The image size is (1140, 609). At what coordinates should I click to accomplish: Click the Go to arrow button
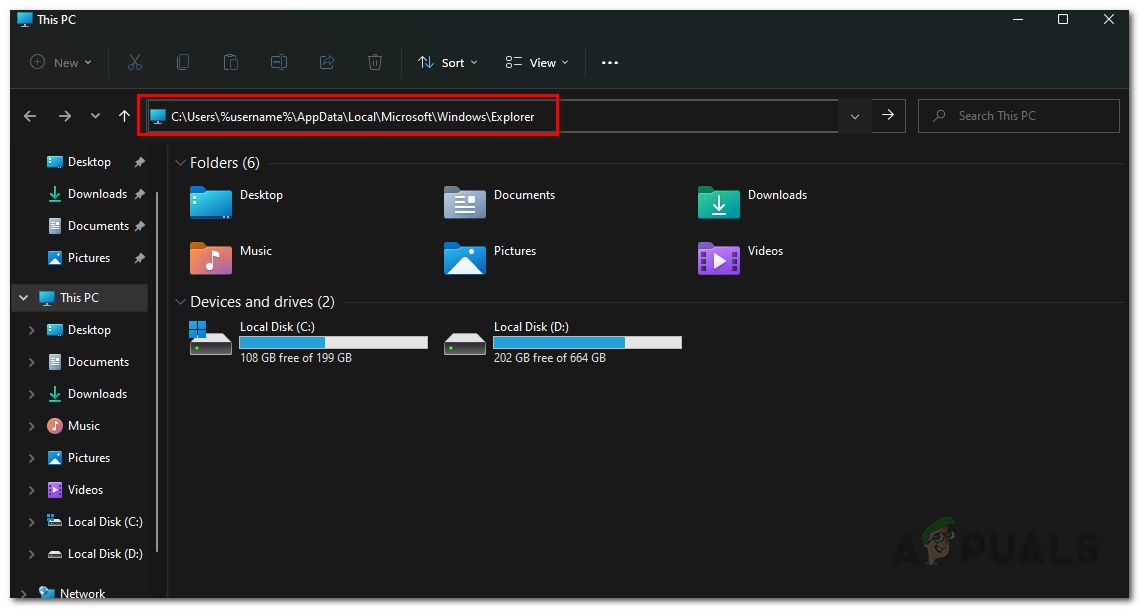coord(888,116)
